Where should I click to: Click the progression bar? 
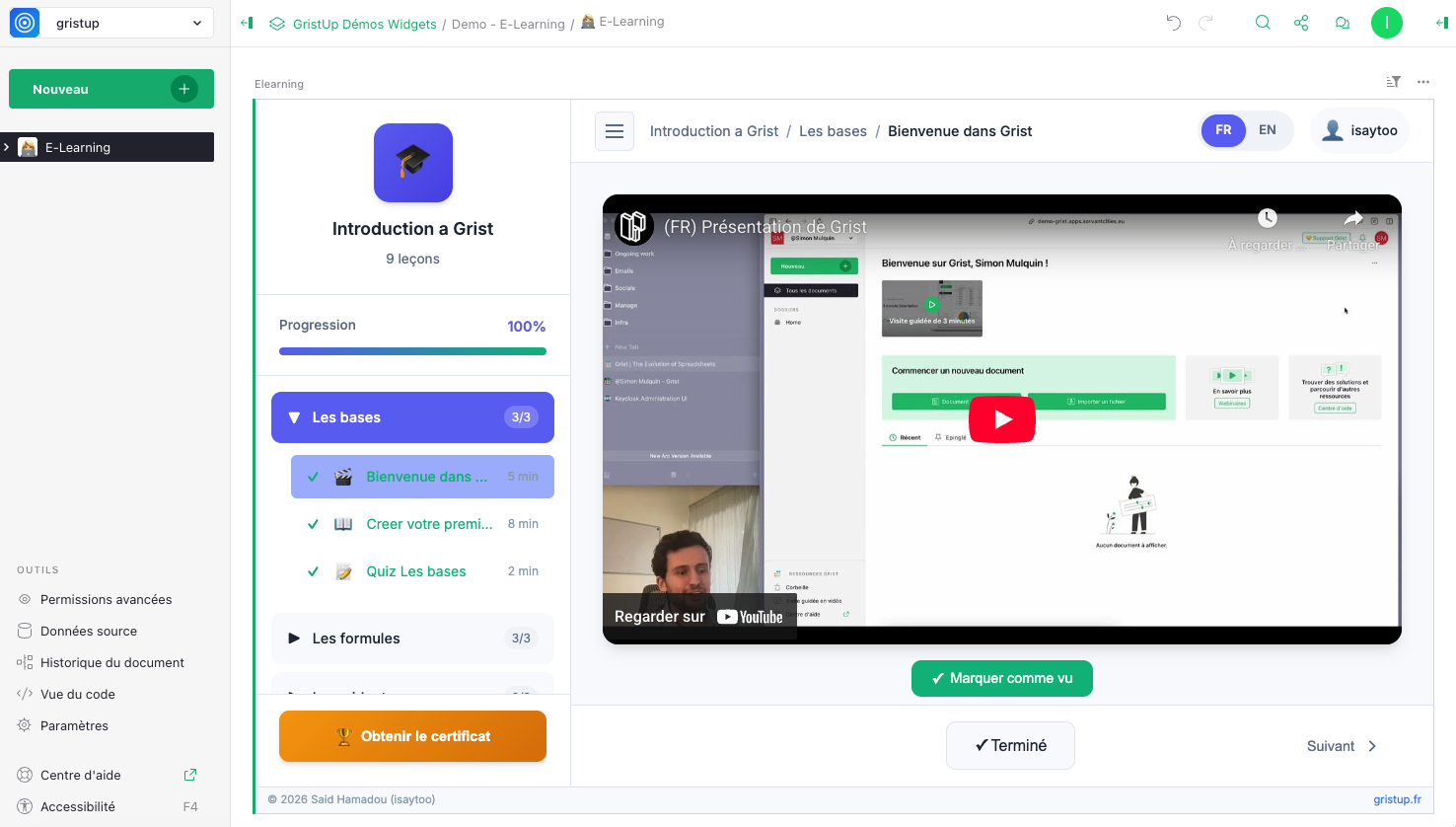412,351
